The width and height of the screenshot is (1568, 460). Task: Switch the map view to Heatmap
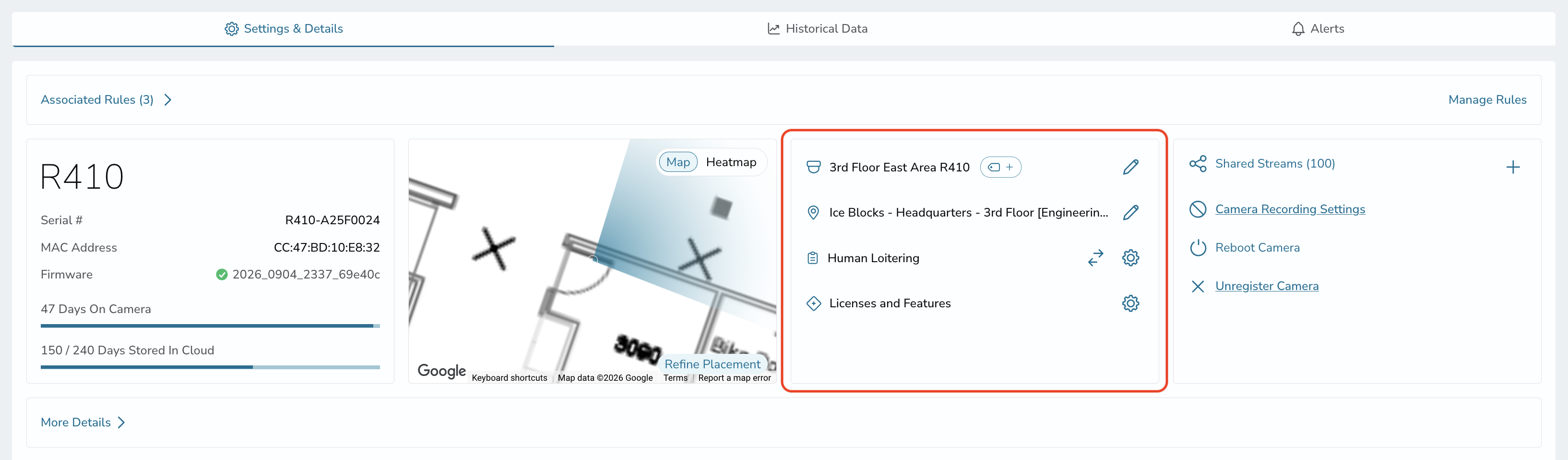coord(730,162)
